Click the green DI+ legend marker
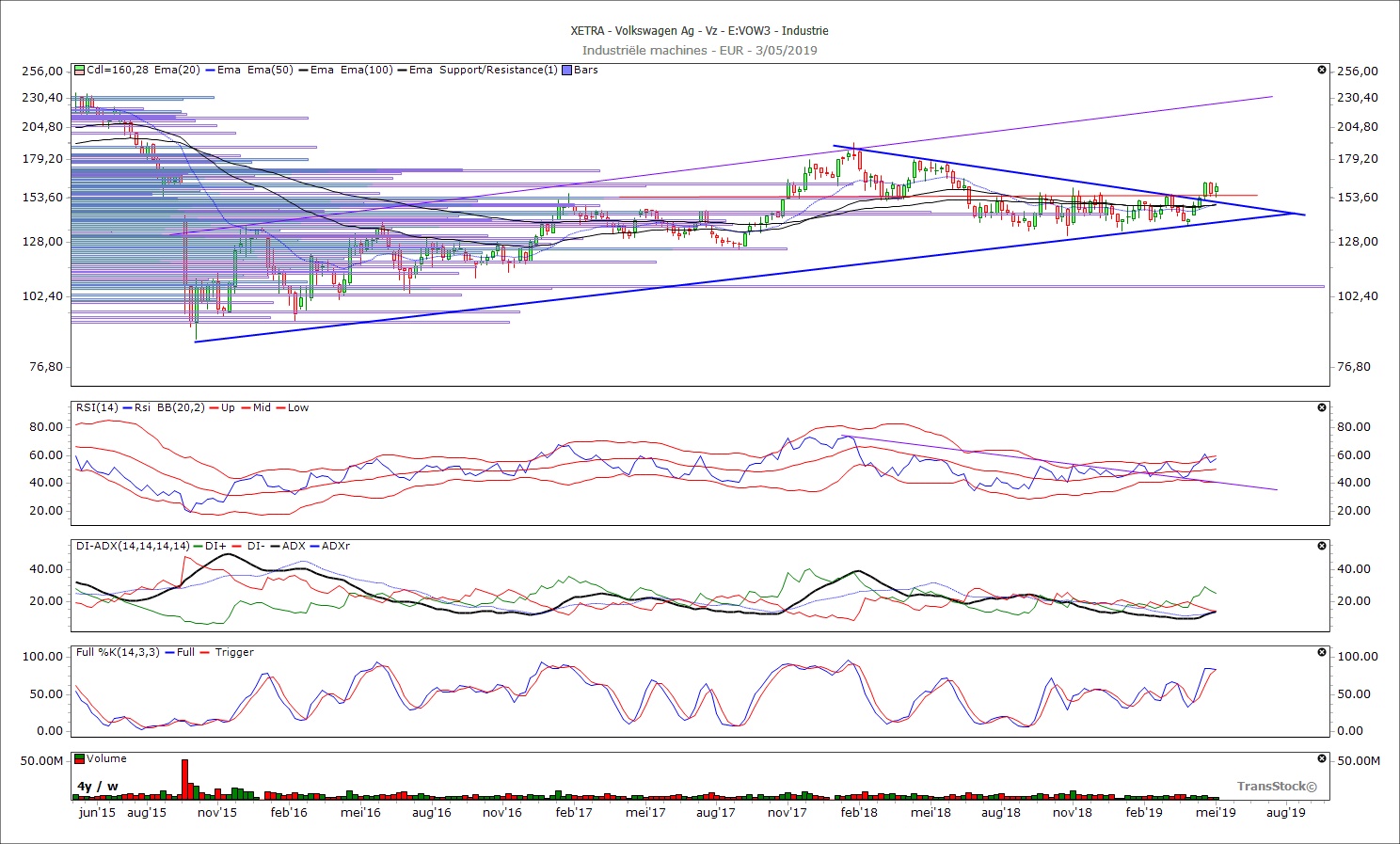The image size is (1400, 844). tap(198, 546)
